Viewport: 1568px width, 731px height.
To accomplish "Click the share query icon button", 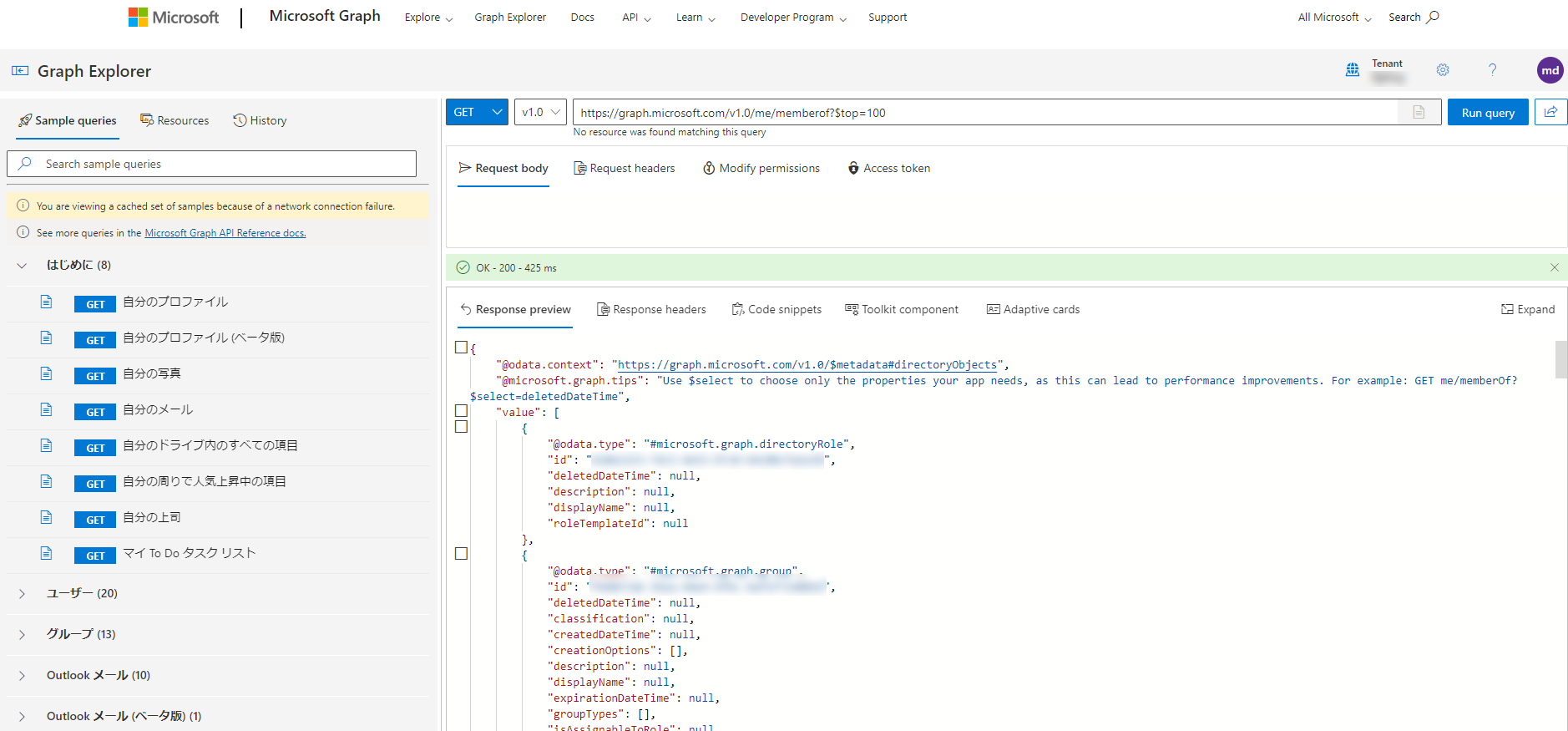I will [1550, 112].
